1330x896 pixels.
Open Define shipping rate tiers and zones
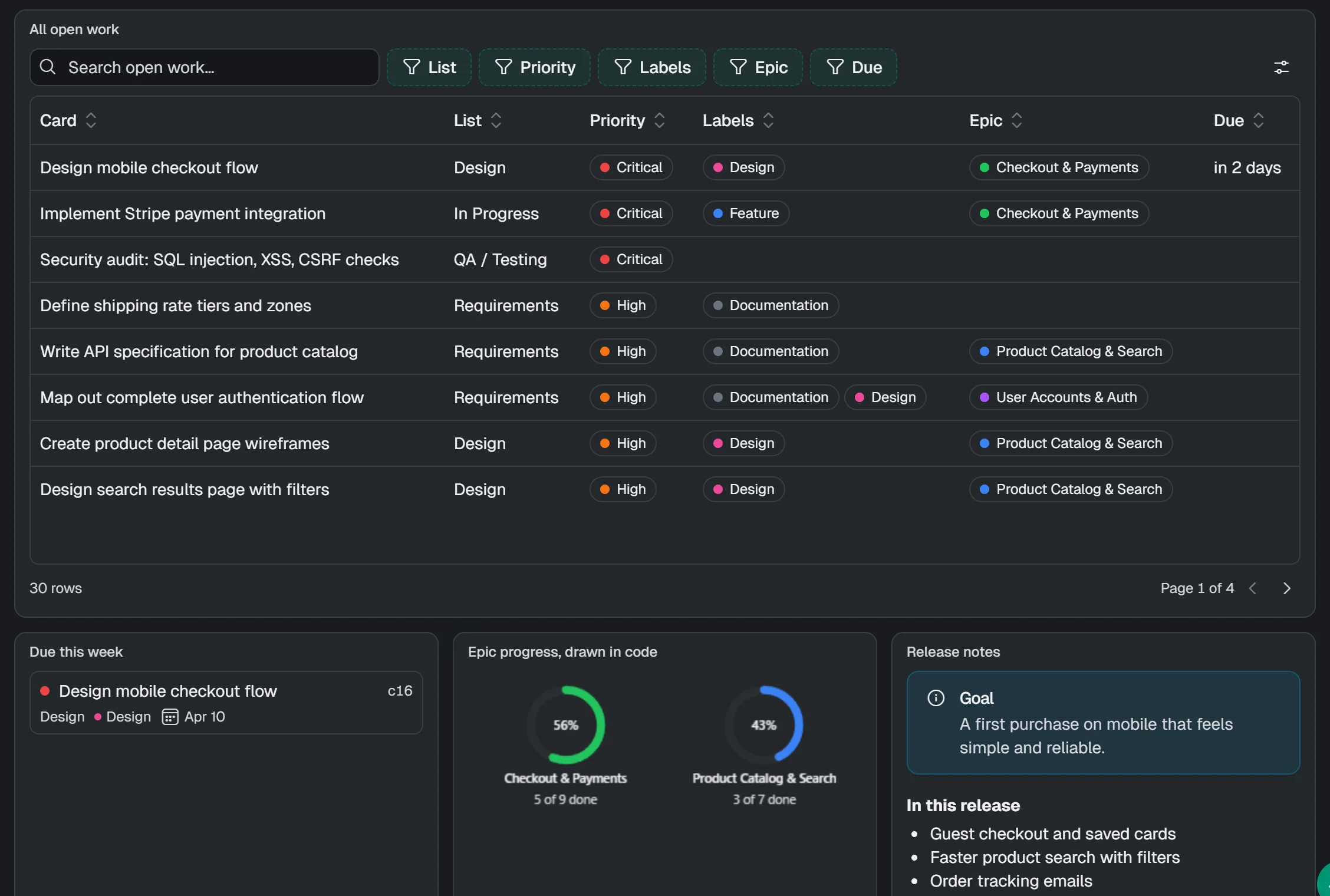(x=665, y=305)
